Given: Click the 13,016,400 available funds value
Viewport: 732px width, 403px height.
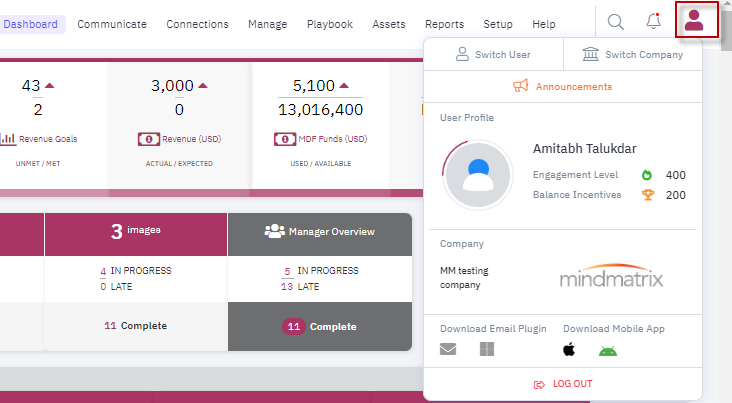Looking at the screenshot, I should (x=320, y=110).
